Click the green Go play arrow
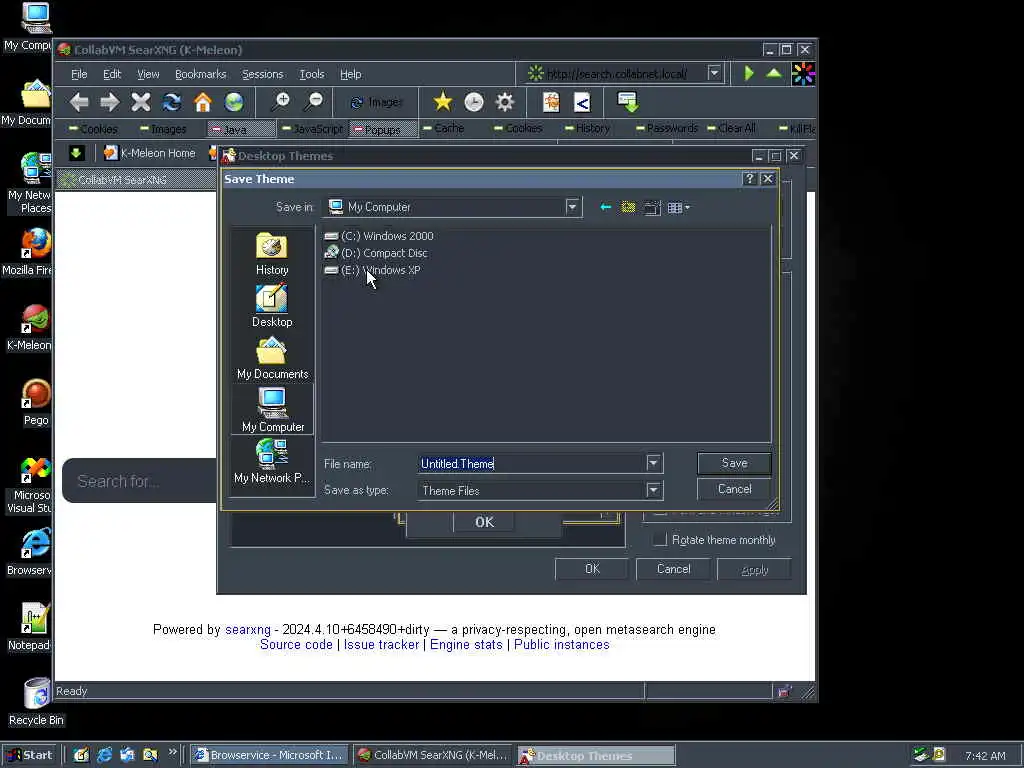The height and width of the screenshot is (768, 1024). point(749,73)
